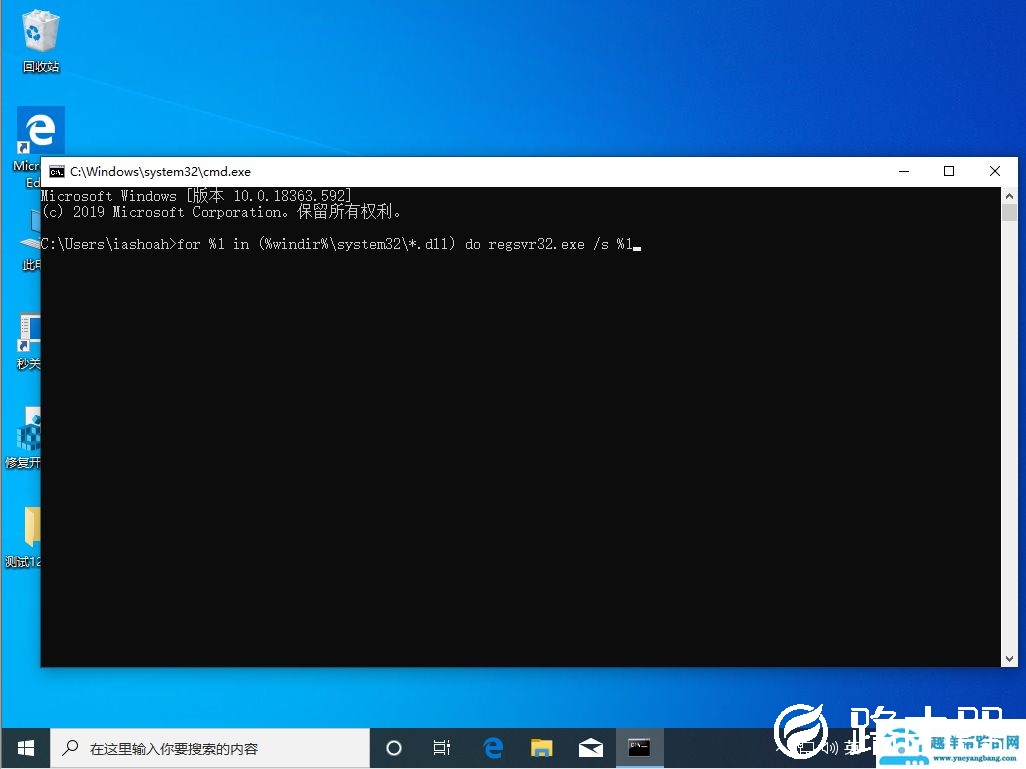
Task: Click the taskbar search input field
Action: tap(210, 747)
